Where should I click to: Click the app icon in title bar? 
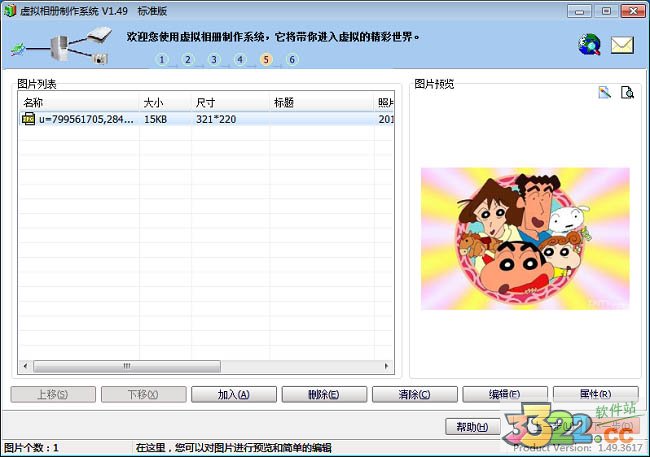[10, 10]
